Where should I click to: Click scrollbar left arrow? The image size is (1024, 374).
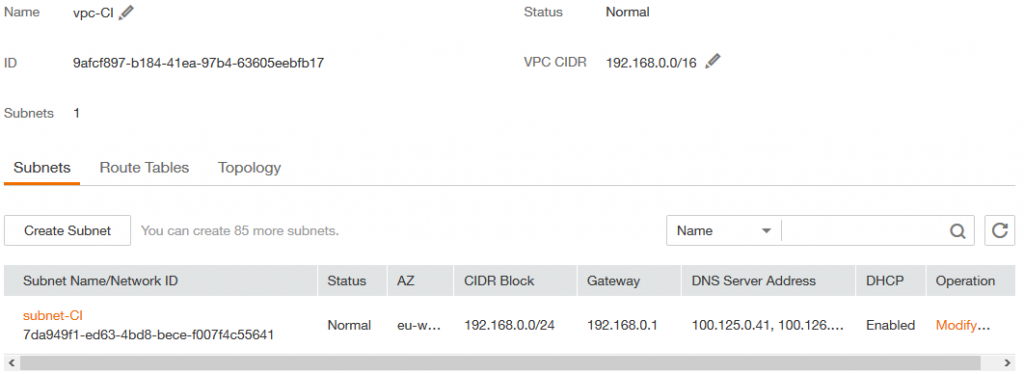click(x=10, y=363)
